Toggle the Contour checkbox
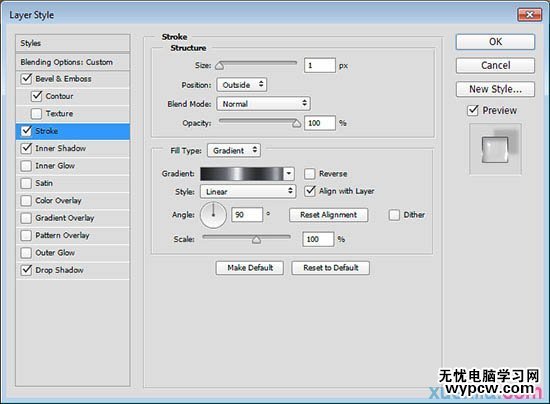The width and height of the screenshot is (550, 404). click(x=36, y=96)
